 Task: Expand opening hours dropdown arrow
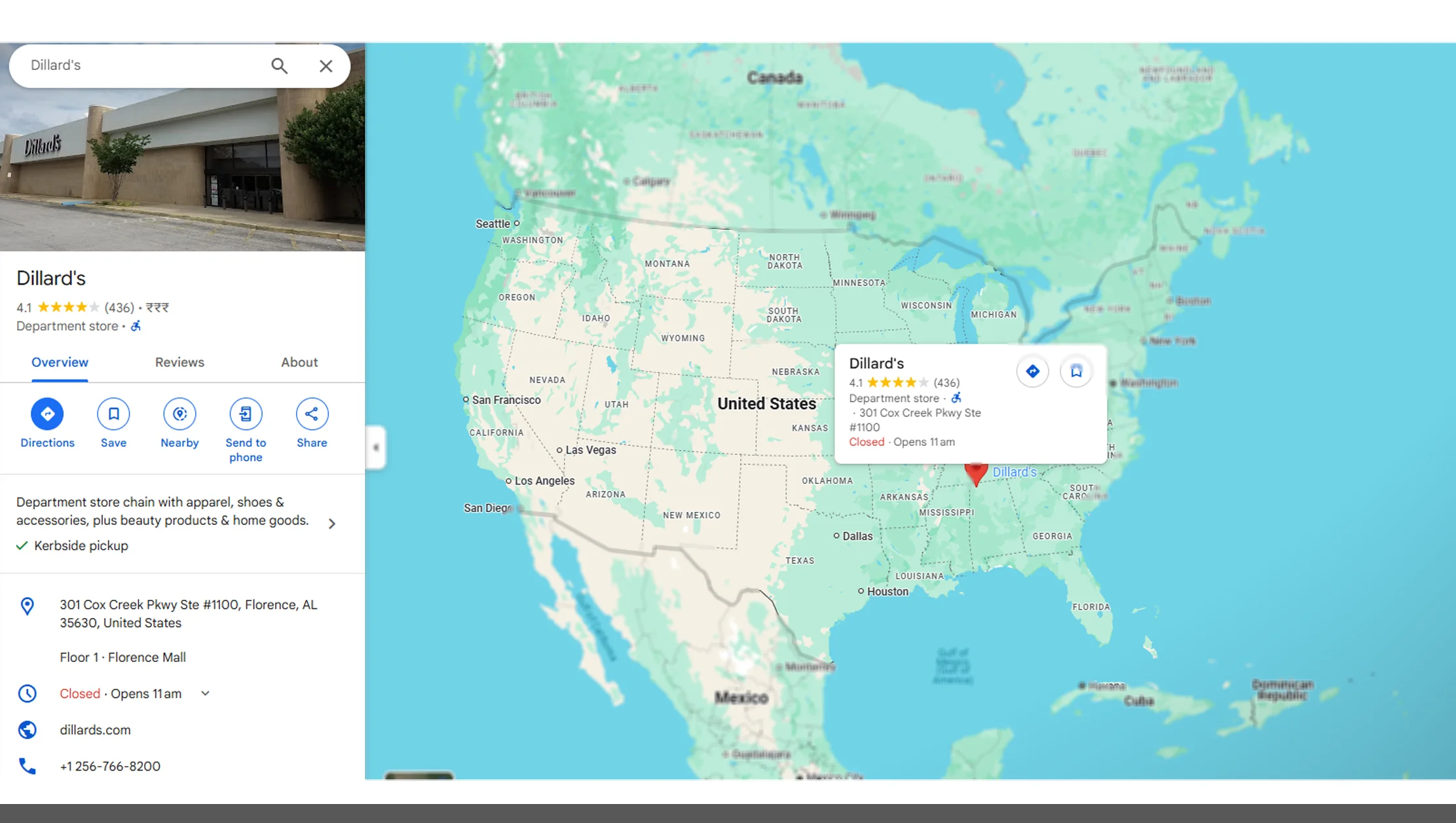(x=205, y=693)
